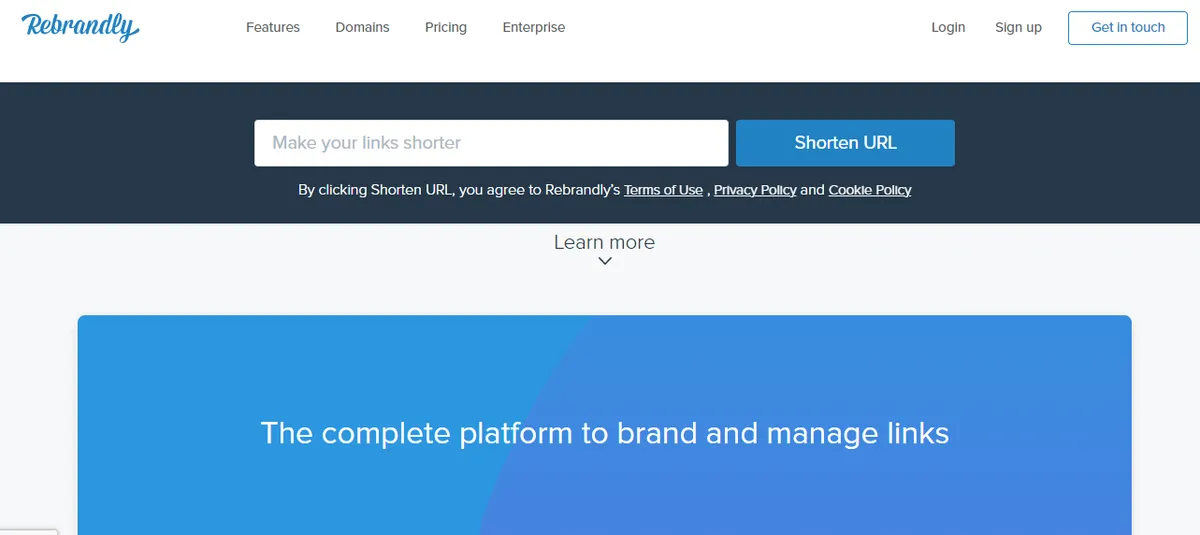Go to the Domains page
The image size is (1200, 535).
362,27
